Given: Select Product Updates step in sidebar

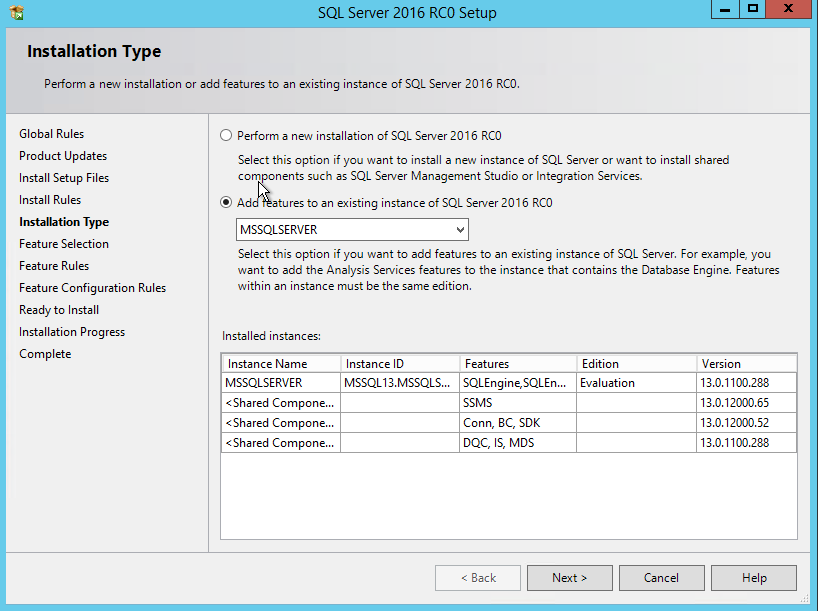Looking at the screenshot, I should (63, 155).
